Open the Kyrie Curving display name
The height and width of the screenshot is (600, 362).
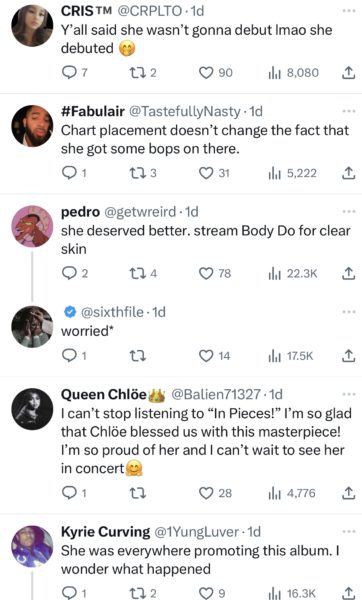point(106,532)
